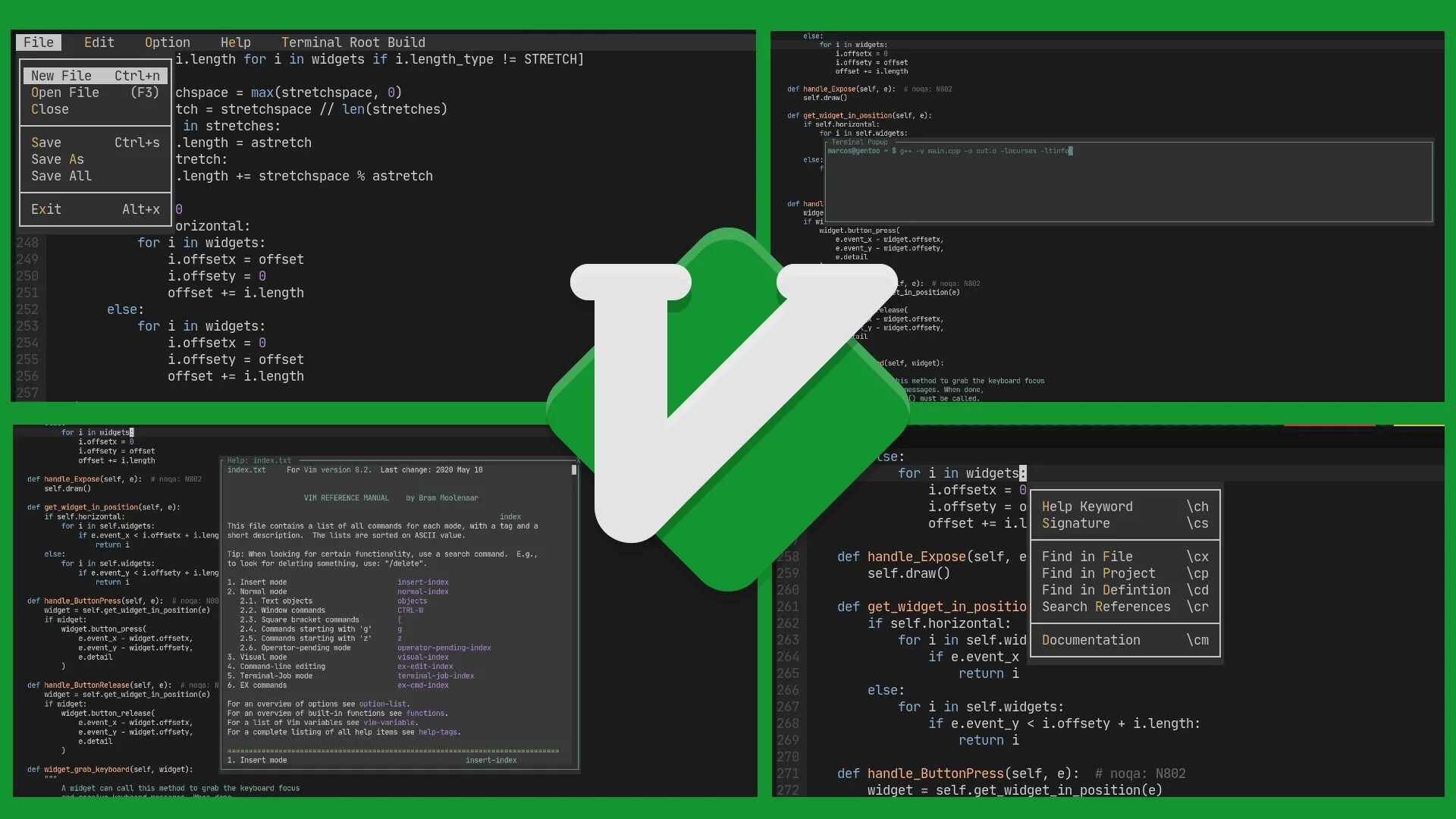This screenshot has width=1456, height=819.
Task: Click the help popup scrollbar thumb
Action: pyautogui.click(x=574, y=470)
